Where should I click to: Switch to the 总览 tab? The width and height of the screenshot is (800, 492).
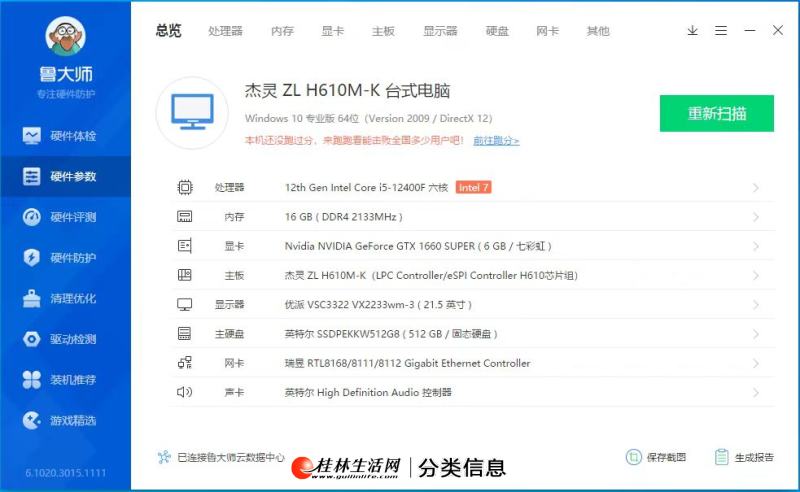168,31
